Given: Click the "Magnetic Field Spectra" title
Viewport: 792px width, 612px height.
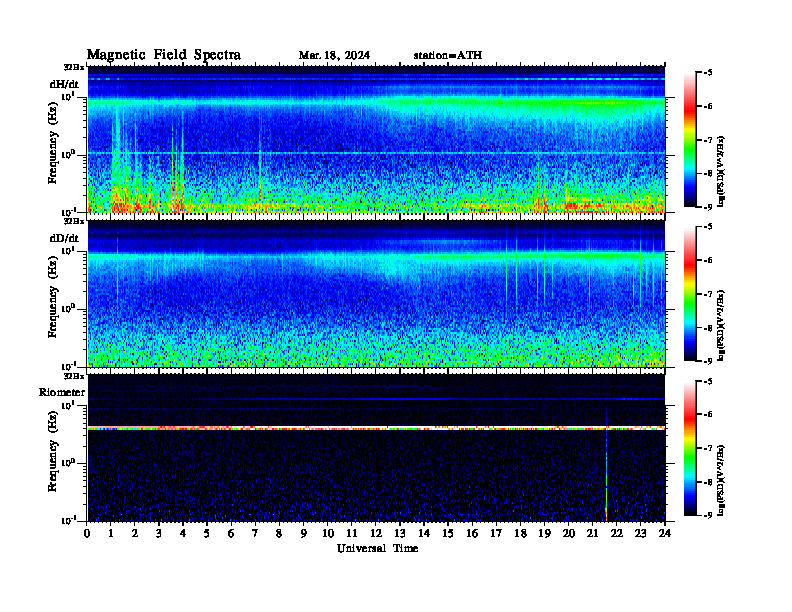Looking at the screenshot, I should click(x=164, y=55).
